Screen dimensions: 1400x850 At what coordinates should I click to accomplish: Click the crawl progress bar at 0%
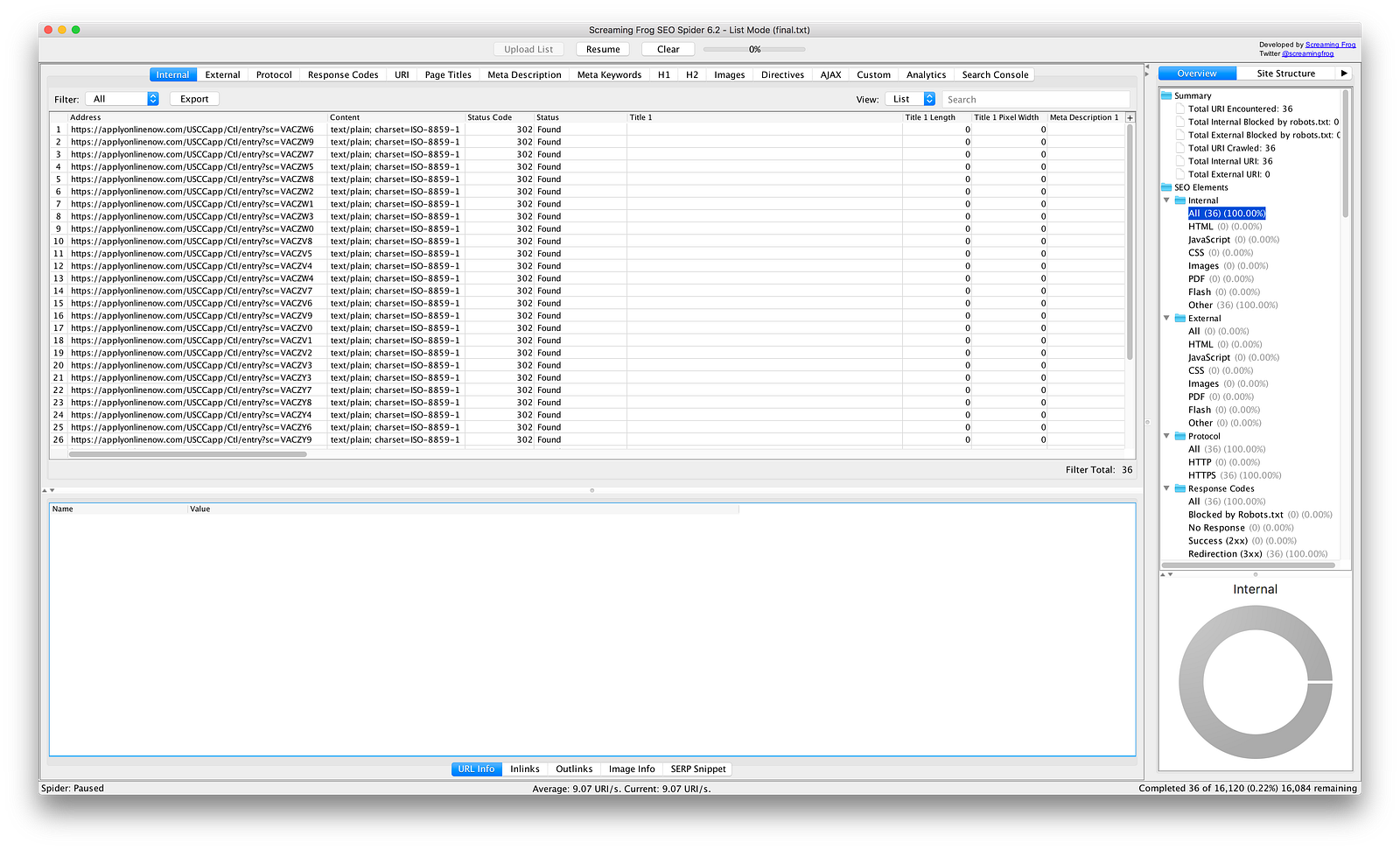pyautogui.click(x=754, y=49)
